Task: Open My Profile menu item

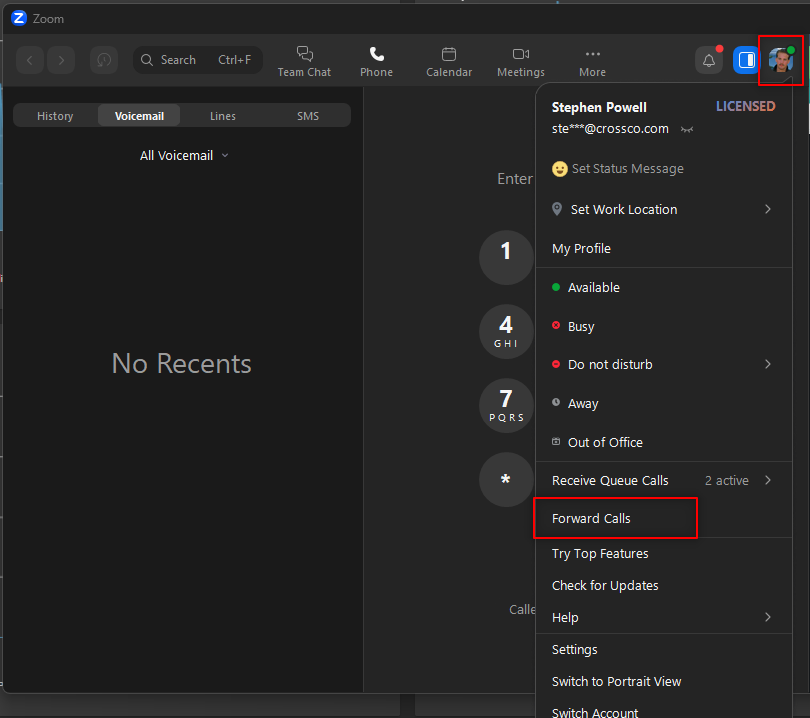Action: coord(664,248)
